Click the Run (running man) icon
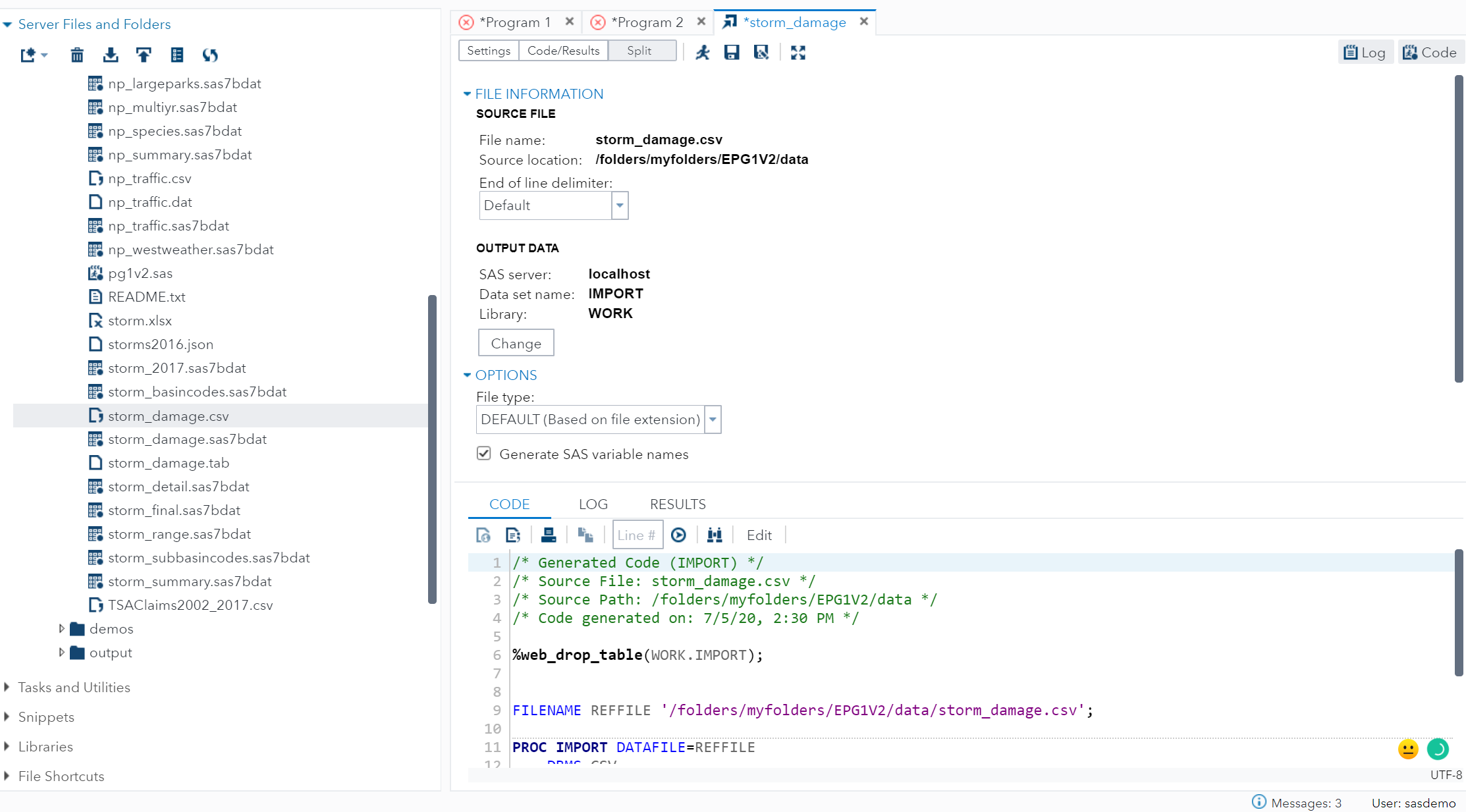The height and width of the screenshot is (812, 1466). 703,53
